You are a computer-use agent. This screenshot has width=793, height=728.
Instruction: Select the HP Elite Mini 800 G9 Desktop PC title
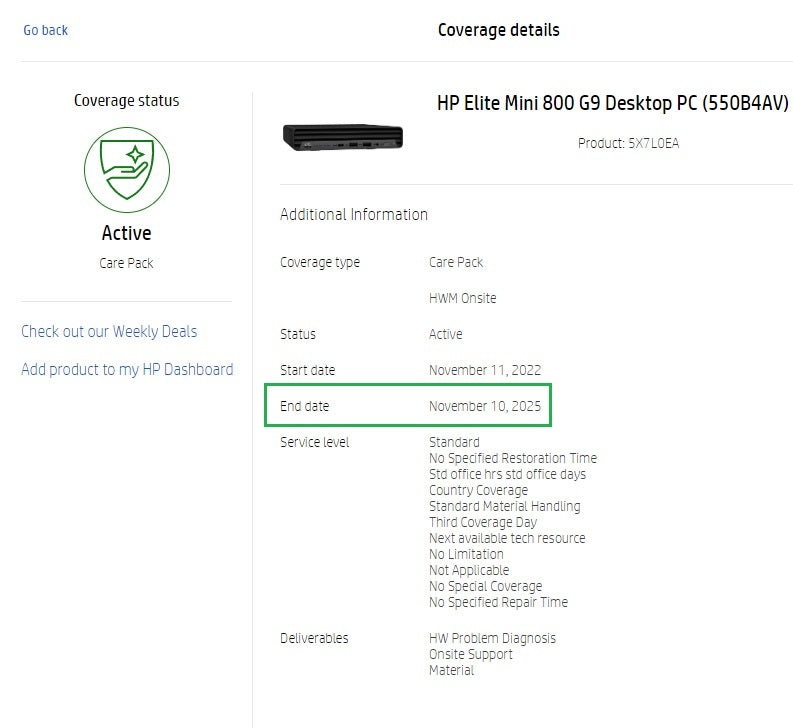[612, 103]
